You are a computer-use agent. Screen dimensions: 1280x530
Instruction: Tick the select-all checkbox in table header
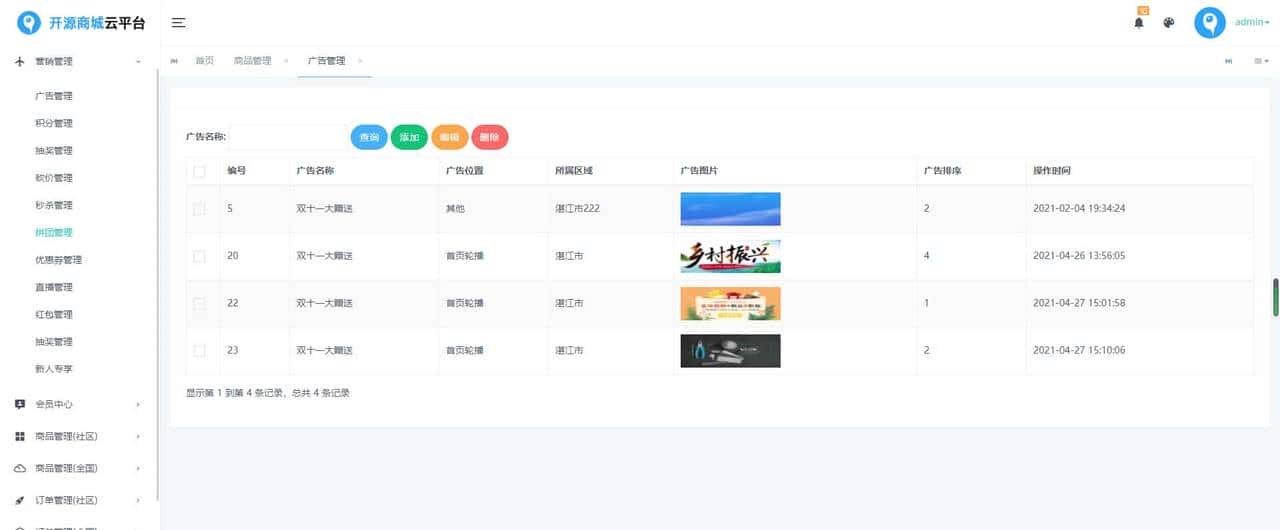click(x=199, y=171)
